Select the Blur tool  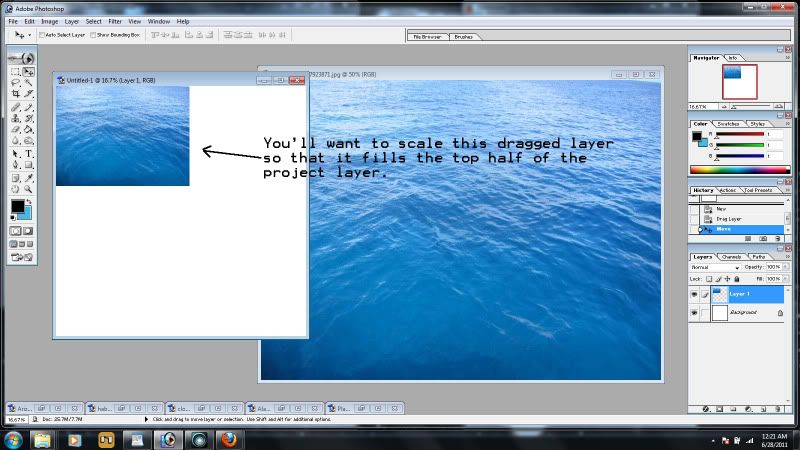coord(15,141)
